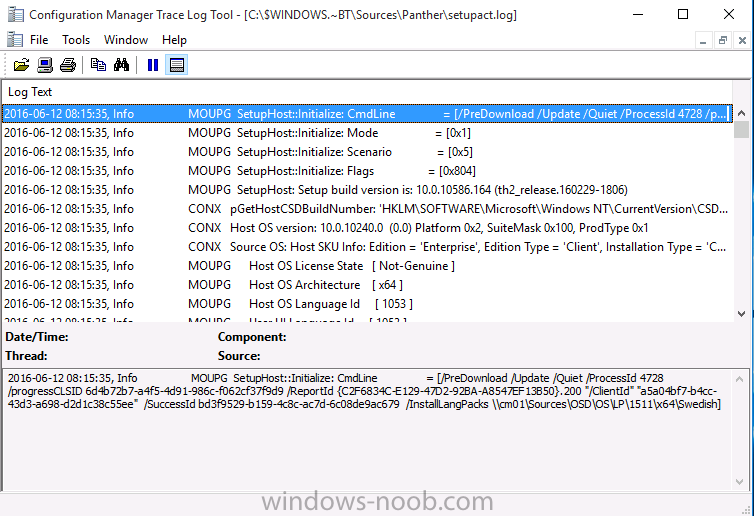Click the Log Text column header
The height and width of the screenshot is (516, 754).
(367, 92)
